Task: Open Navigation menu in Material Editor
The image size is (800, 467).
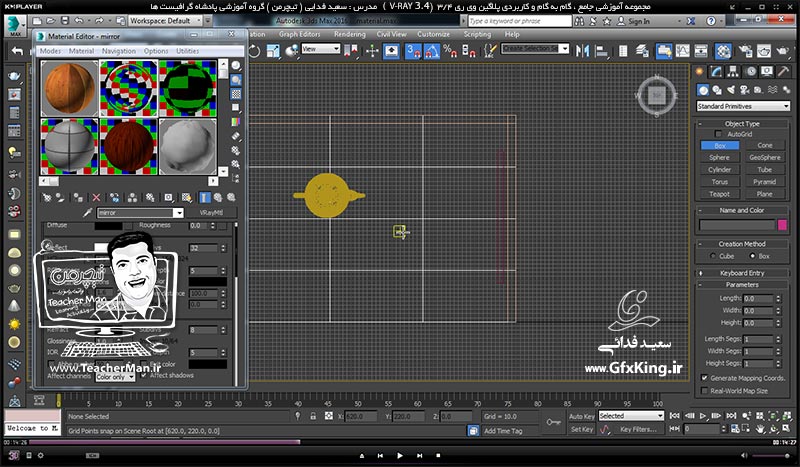Action: click(x=118, y=51)
